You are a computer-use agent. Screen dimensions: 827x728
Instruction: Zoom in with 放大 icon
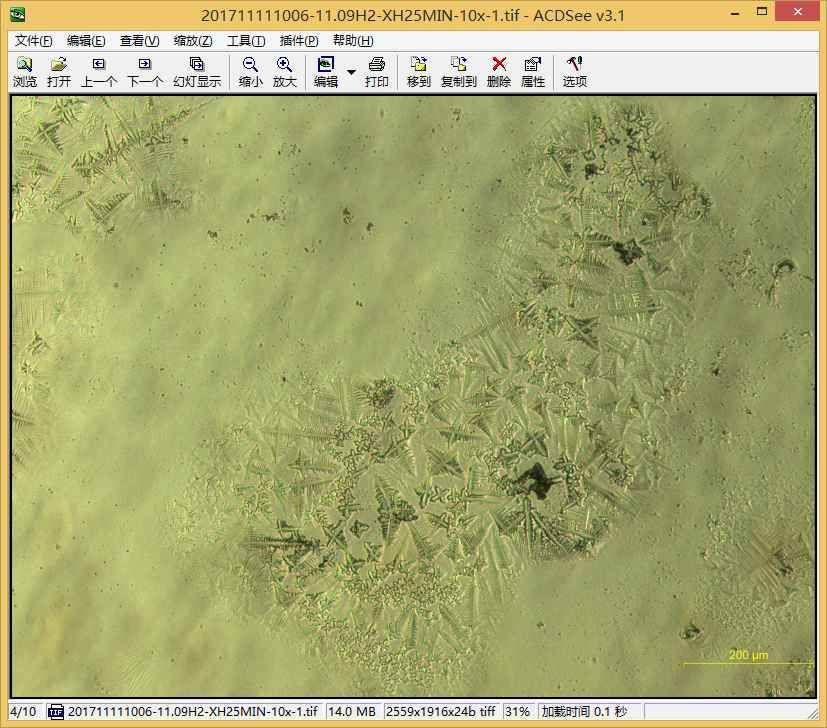284,72
